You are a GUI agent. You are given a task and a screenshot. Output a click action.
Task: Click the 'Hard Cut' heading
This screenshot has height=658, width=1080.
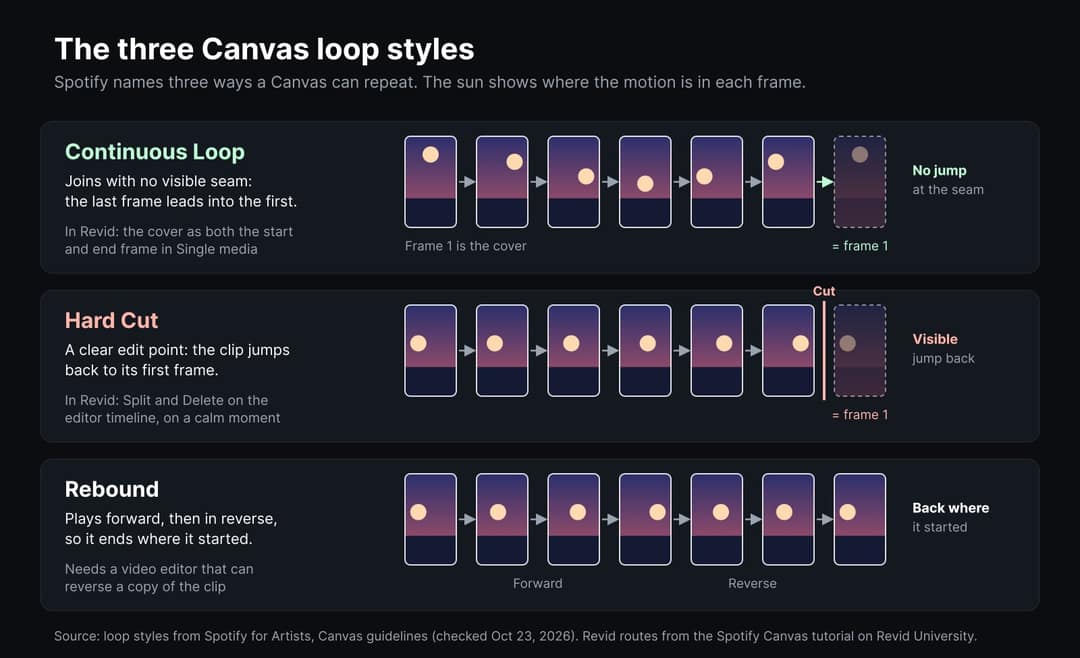[112, 320]
